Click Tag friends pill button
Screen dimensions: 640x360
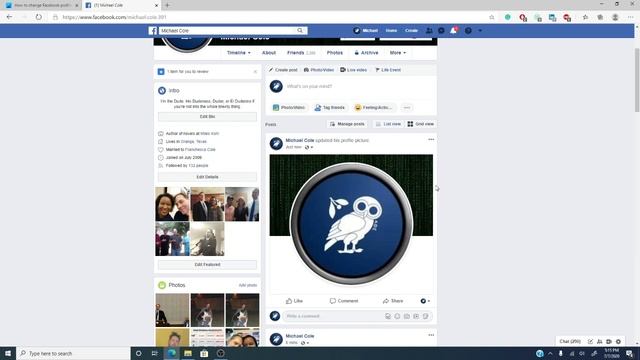329,108
